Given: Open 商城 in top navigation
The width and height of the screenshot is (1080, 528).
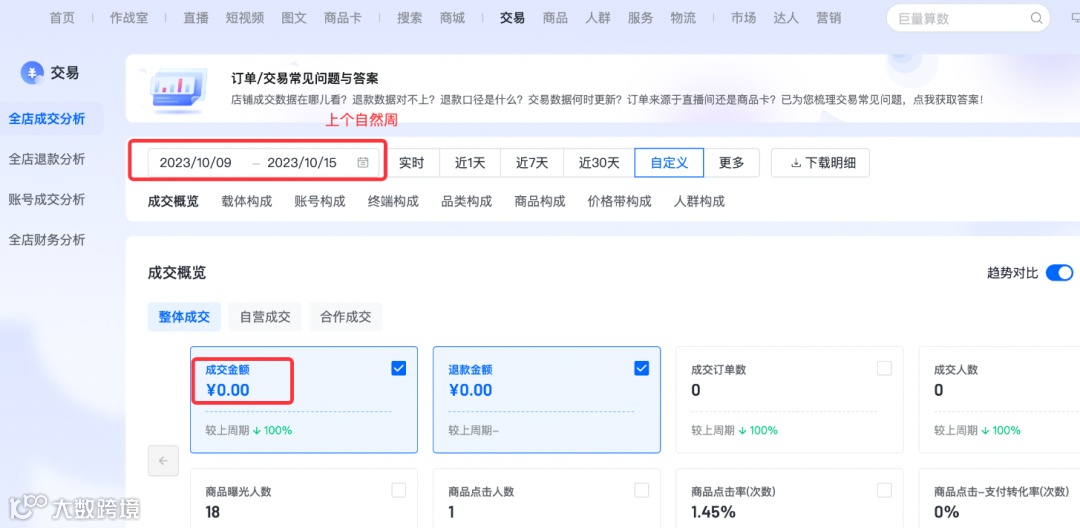Looking at the screenshot, I should (452, 19).
